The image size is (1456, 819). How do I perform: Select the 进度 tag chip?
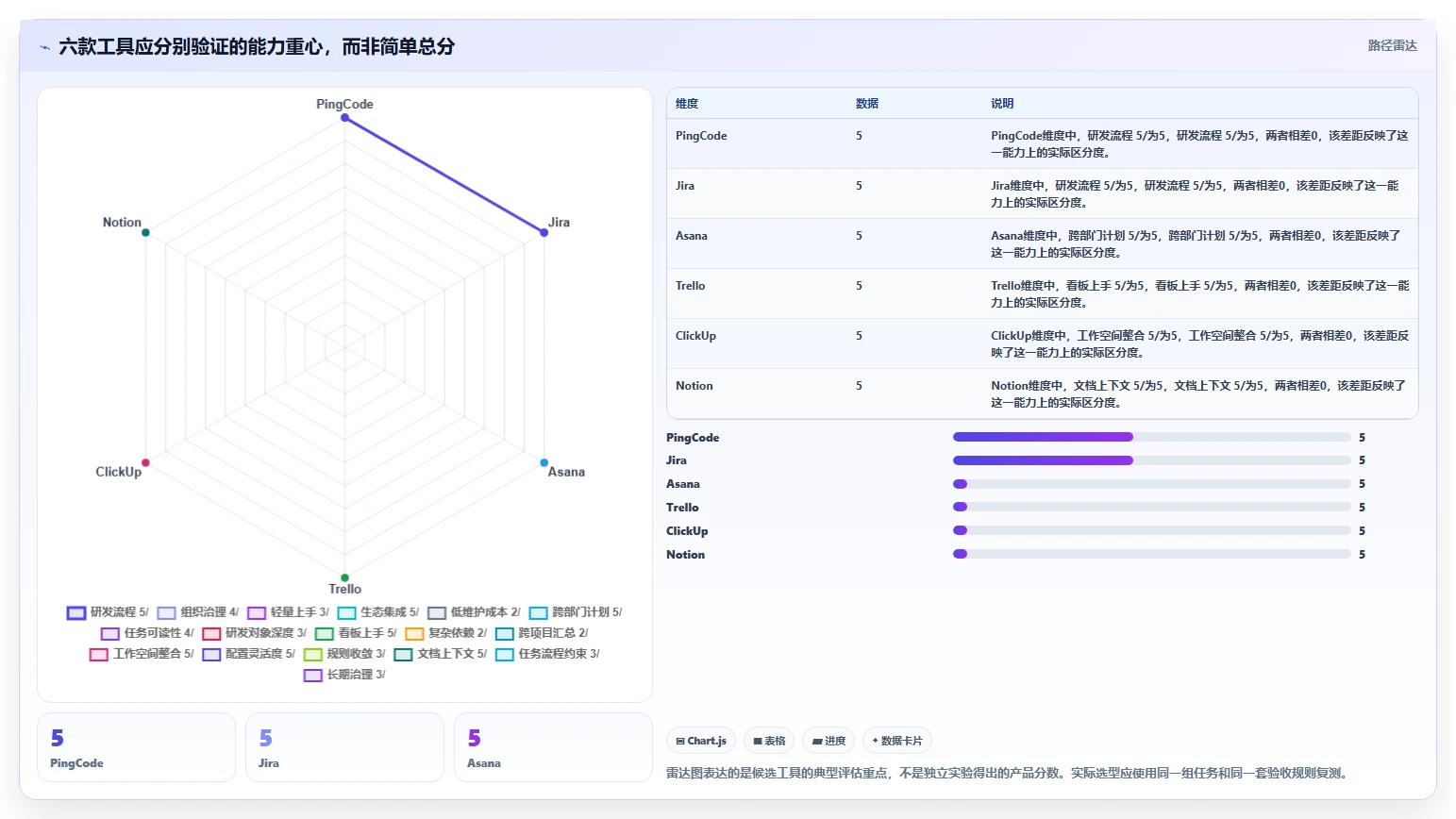[x=828, y=741]
